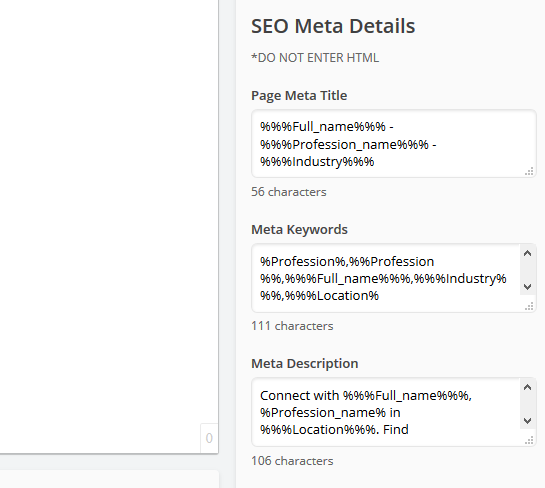This screenshot has height=488, width=545.
Task: Click the 106 characters counter text
Action: click(x=292, y=461)
